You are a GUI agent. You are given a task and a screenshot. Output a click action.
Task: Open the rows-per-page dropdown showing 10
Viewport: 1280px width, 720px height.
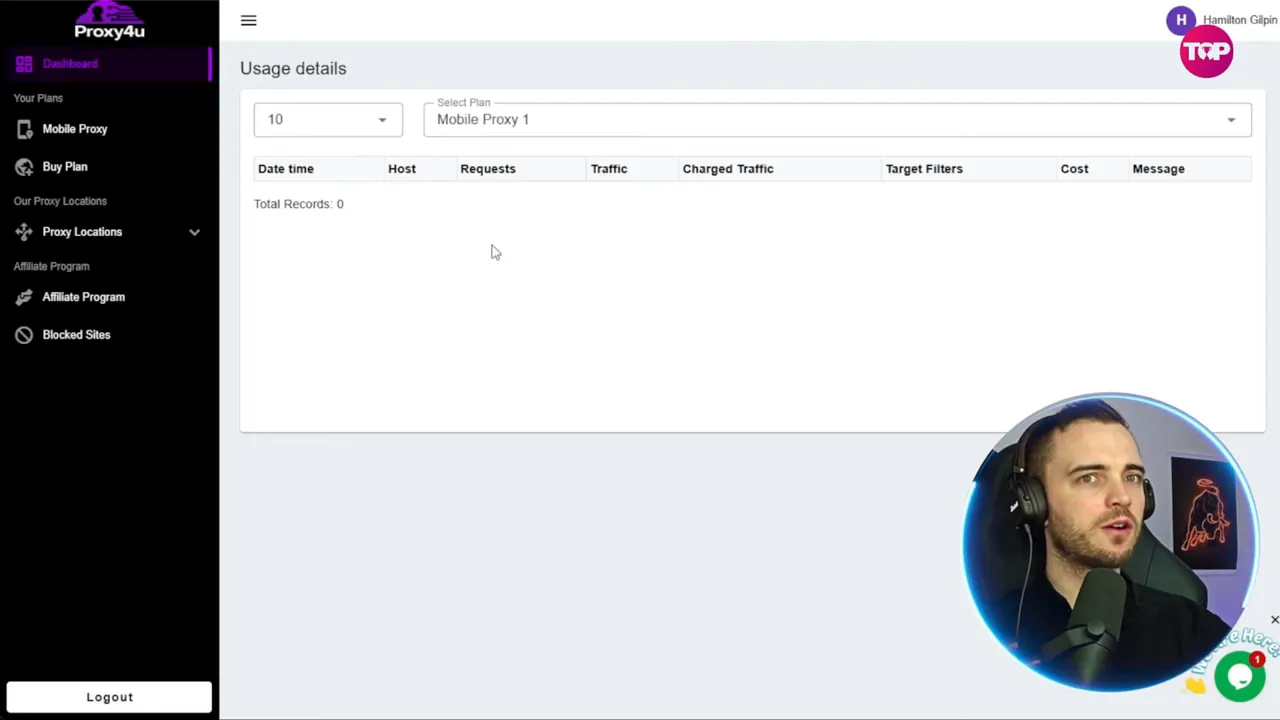328,119
